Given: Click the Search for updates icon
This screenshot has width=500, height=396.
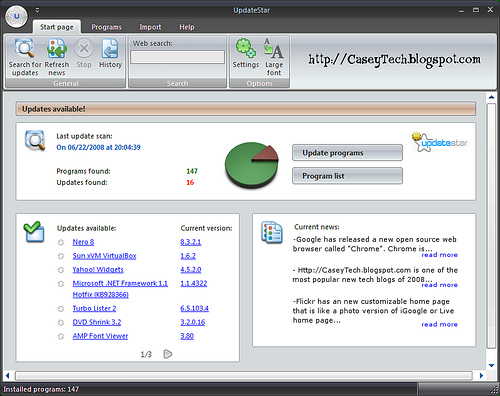Looking at the screenshot, I should (24, 49).
